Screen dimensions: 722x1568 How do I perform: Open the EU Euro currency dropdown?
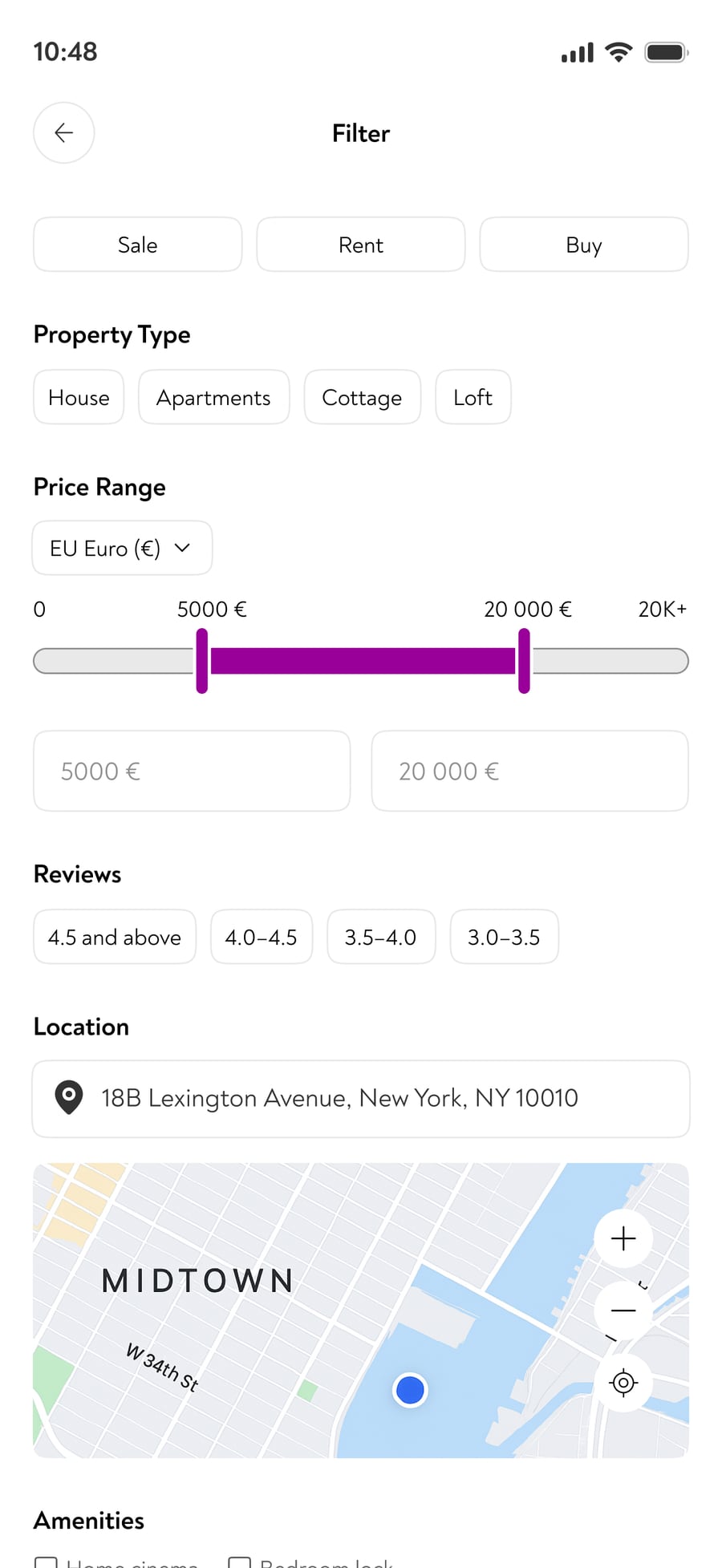pos(122,549)
